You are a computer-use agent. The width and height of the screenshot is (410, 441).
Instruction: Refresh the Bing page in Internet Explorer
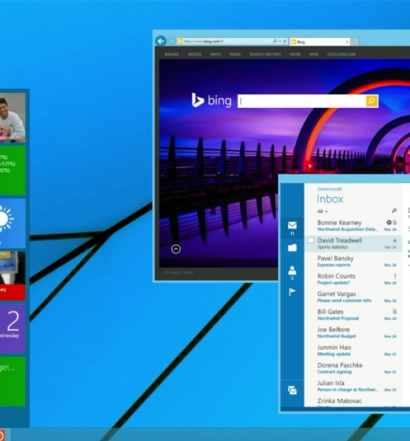(x=285, y=41)
